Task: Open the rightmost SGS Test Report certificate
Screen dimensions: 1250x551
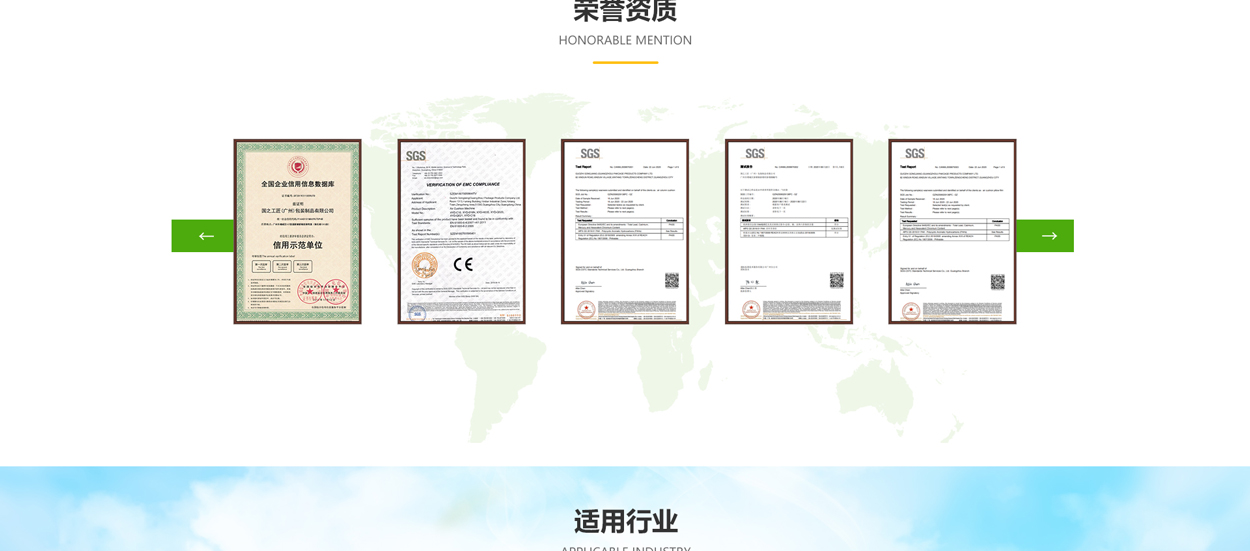Action: pyautogui.click(x=952, y=231)
